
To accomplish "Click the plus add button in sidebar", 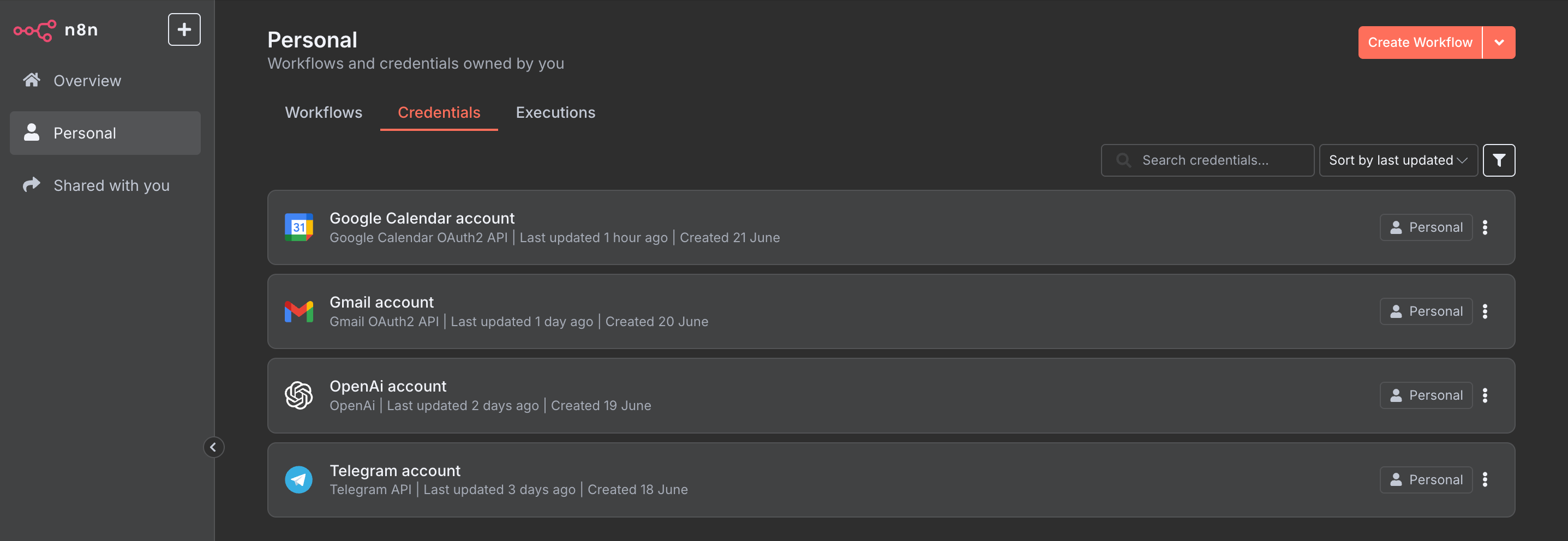I will click(184, 29).
